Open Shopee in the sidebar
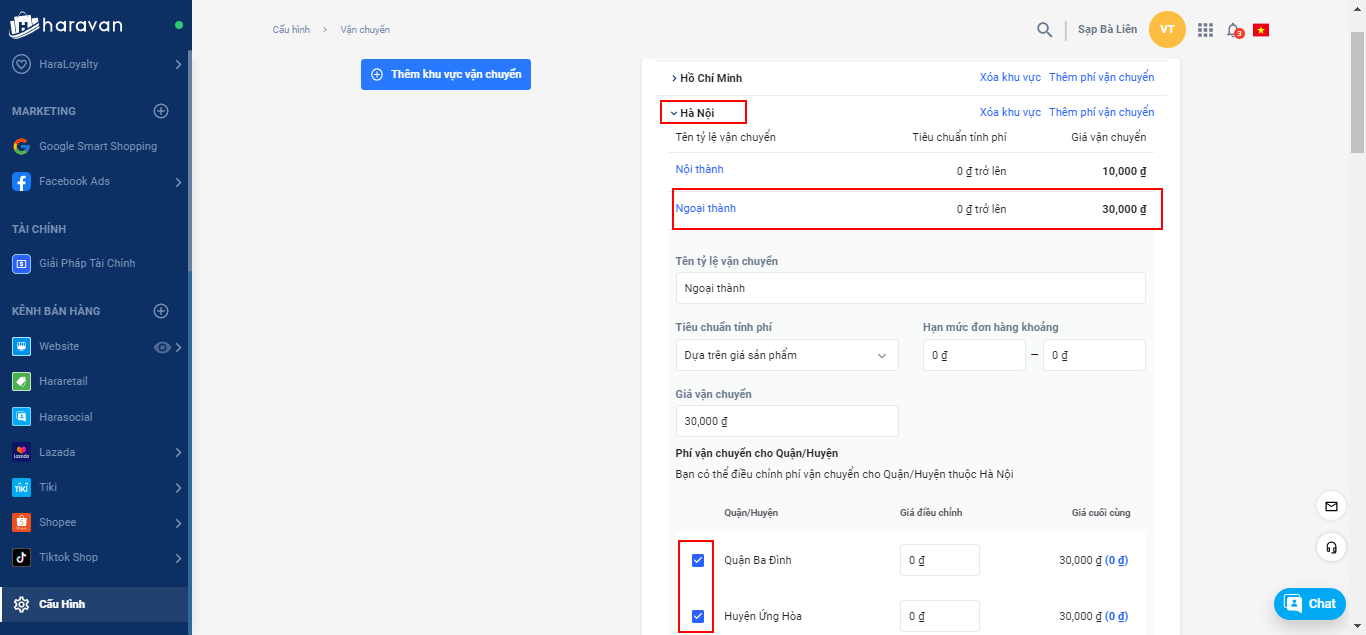 tap(58, 522)
